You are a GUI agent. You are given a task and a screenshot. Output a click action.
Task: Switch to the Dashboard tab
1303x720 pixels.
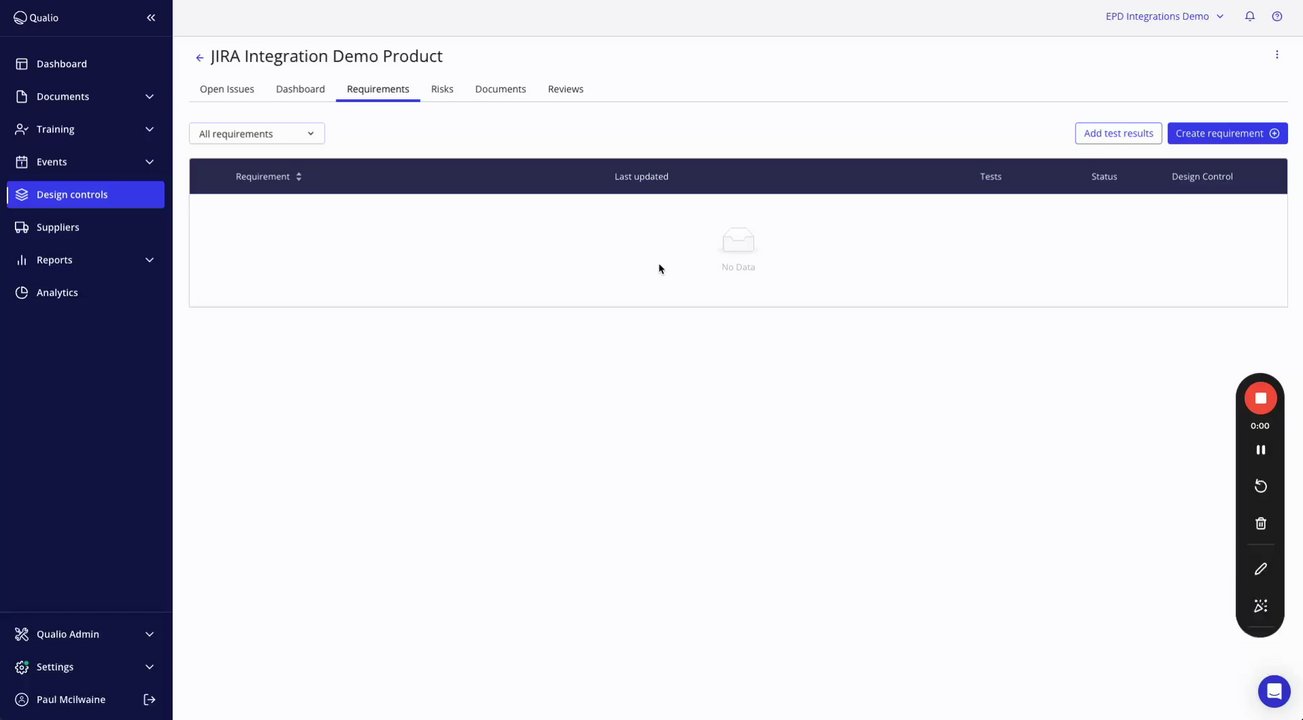pos(300,89)
